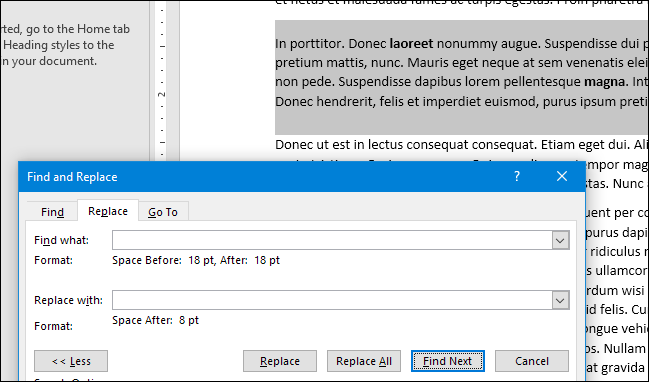Click the Find Next button

point(448,361)
